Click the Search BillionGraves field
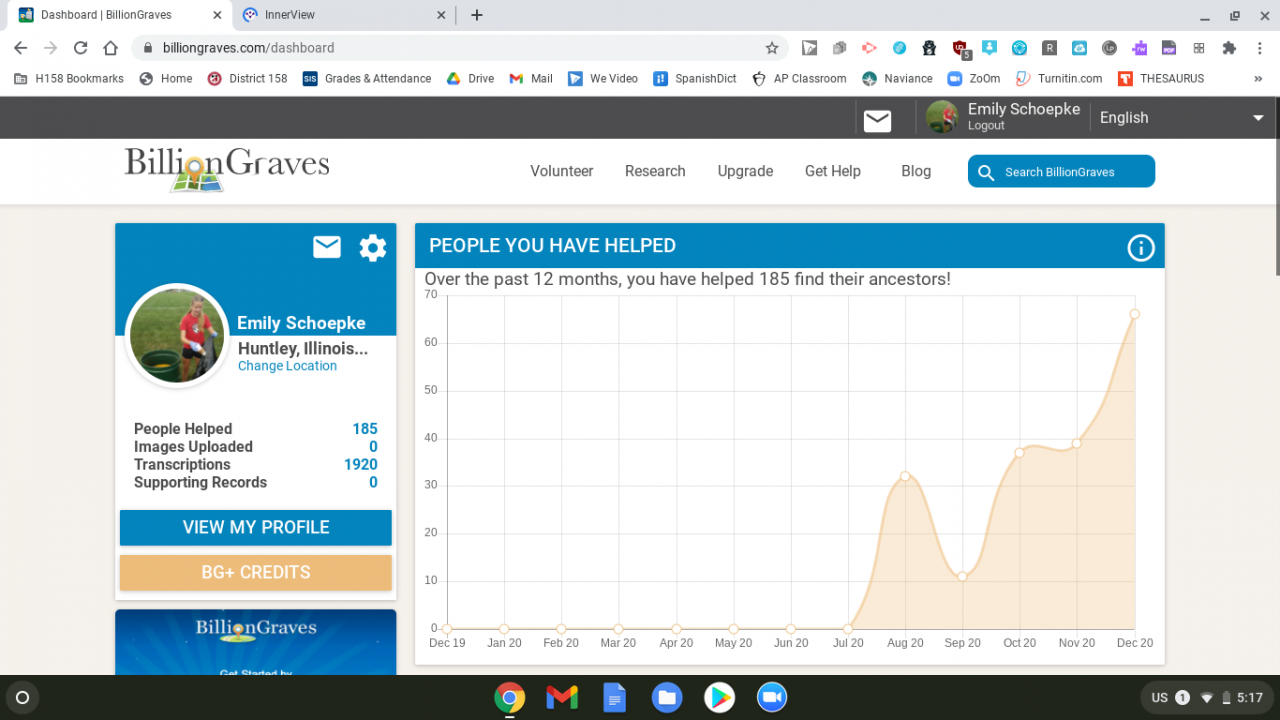The height and width of the screenshot is (720, 1280). (x=1061, y=171)
